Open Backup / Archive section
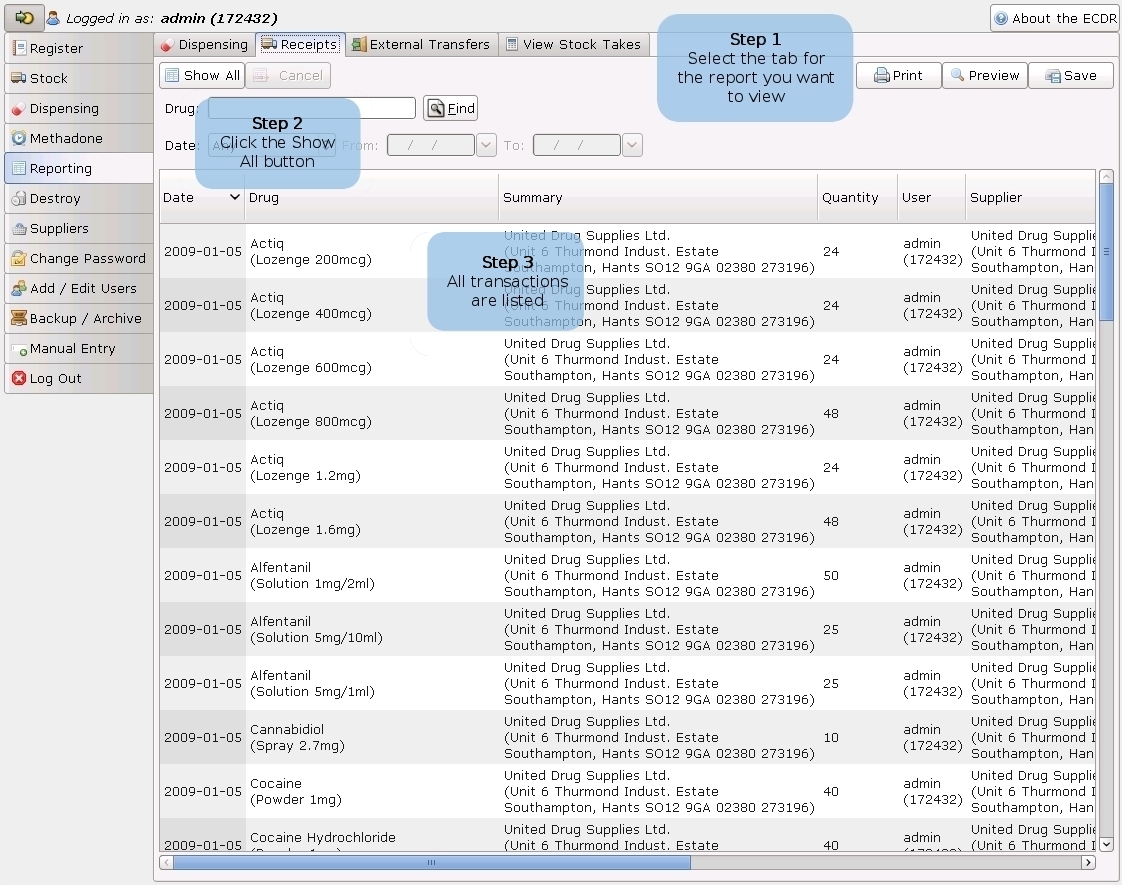The width and height of the screenshot is (1122, 885). [78, 318]
